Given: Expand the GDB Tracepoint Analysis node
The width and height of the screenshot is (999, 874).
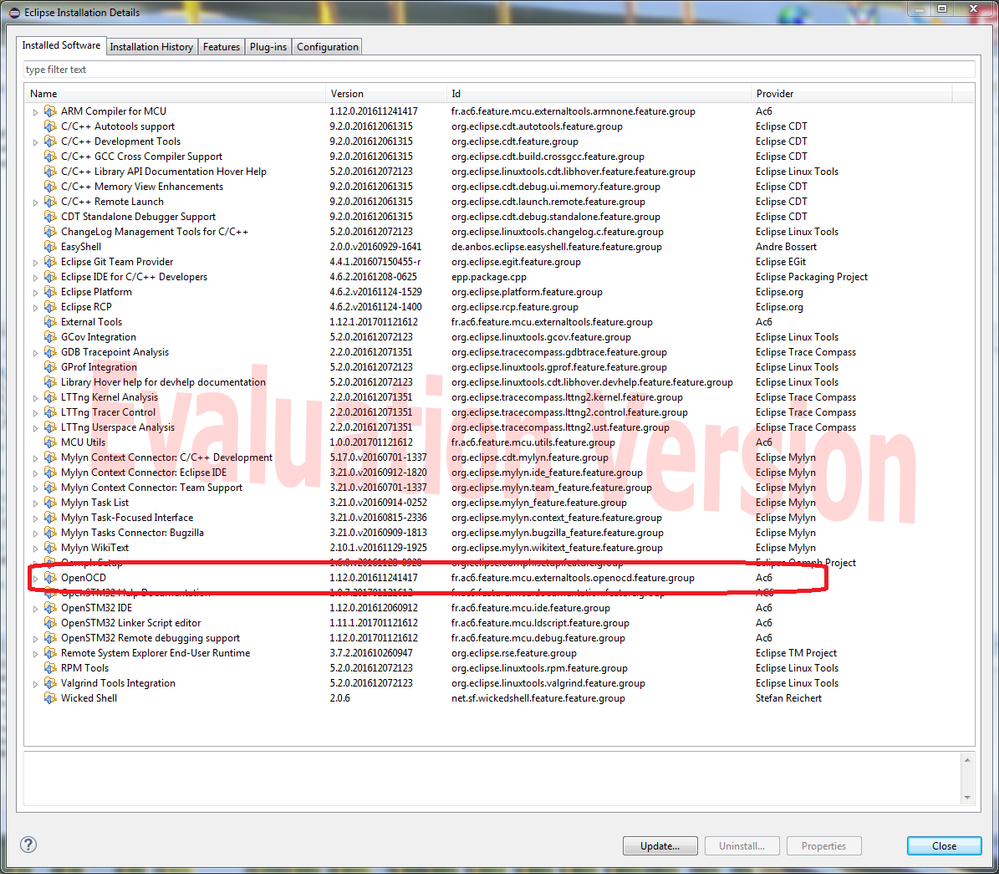Looking at the screenshot, I should (36, 353).
